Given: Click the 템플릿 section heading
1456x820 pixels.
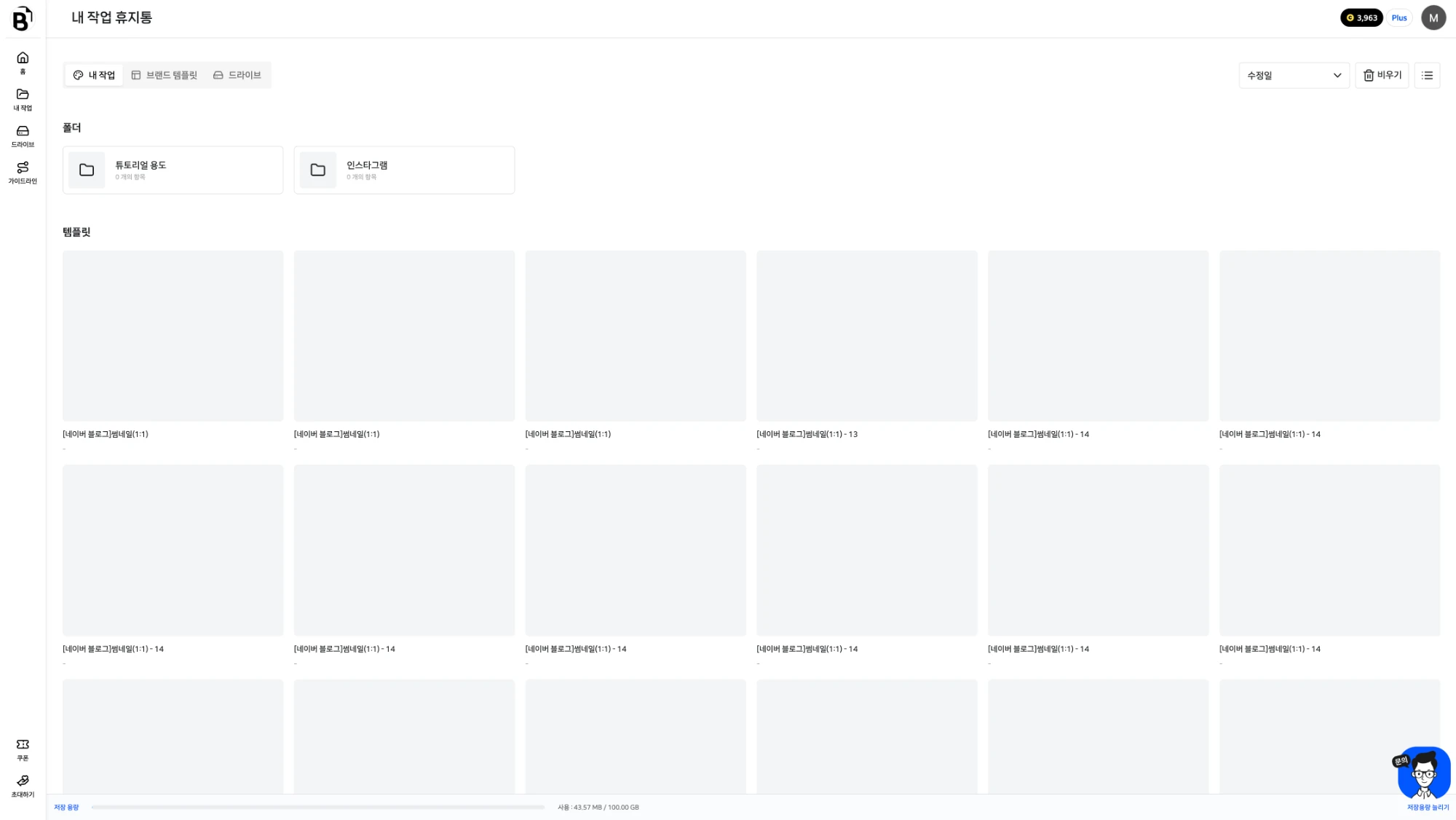Looking at the screenshot, I should pyautogui.click(x=76, y=232).
